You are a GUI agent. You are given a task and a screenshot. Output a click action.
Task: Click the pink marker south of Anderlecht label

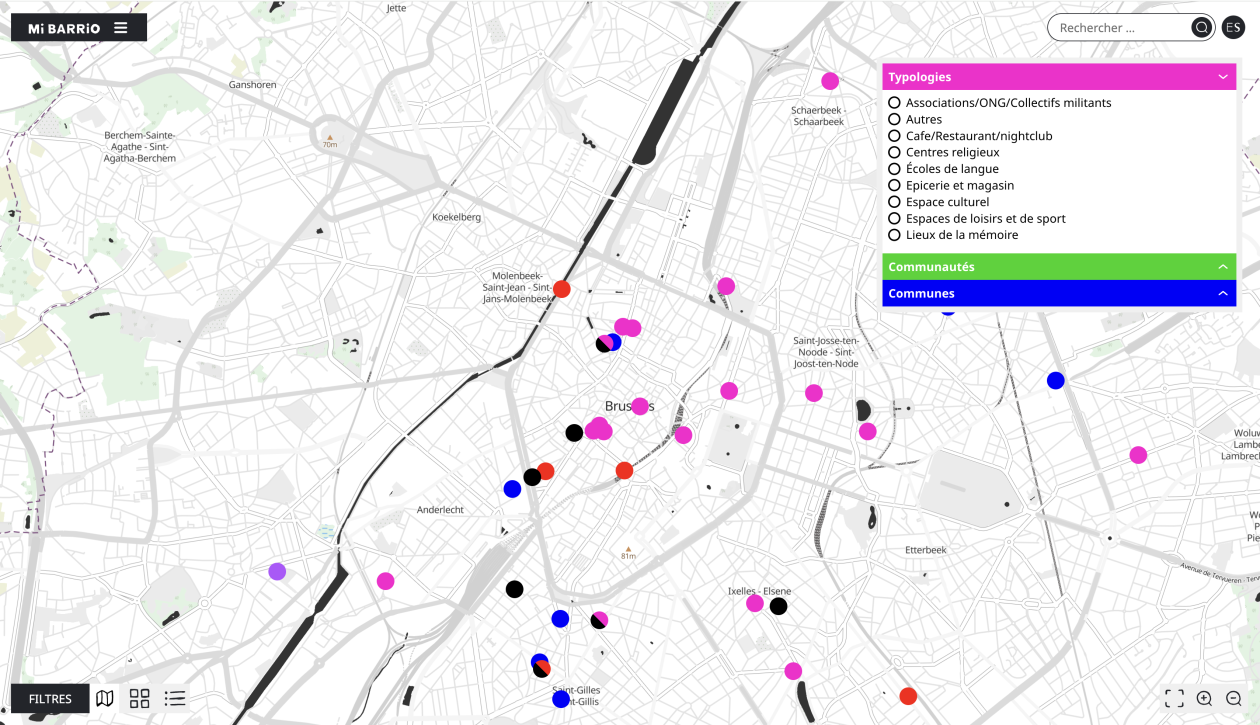(385, 581)
